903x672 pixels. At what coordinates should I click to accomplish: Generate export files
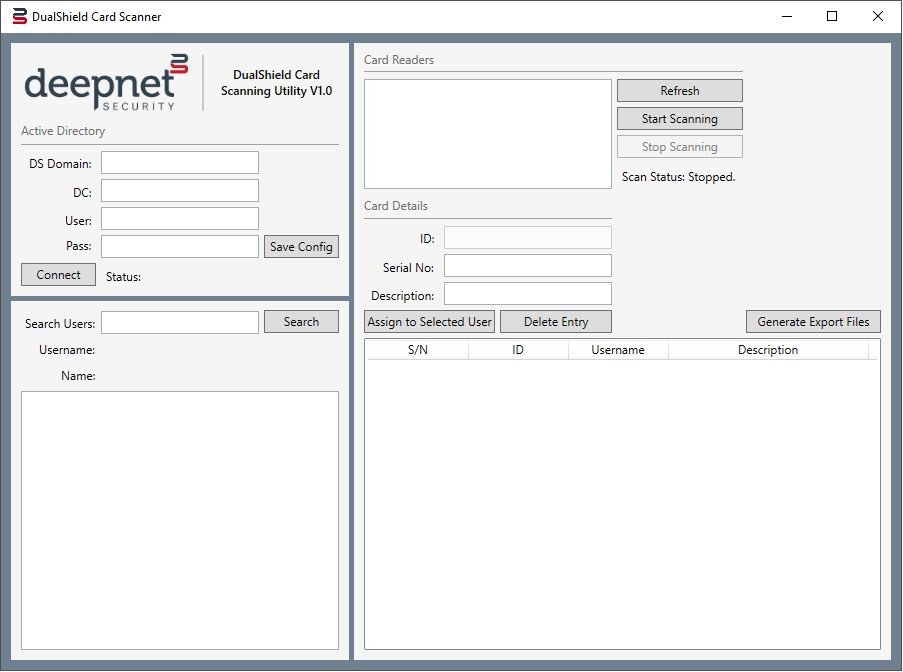click(813, 322)
